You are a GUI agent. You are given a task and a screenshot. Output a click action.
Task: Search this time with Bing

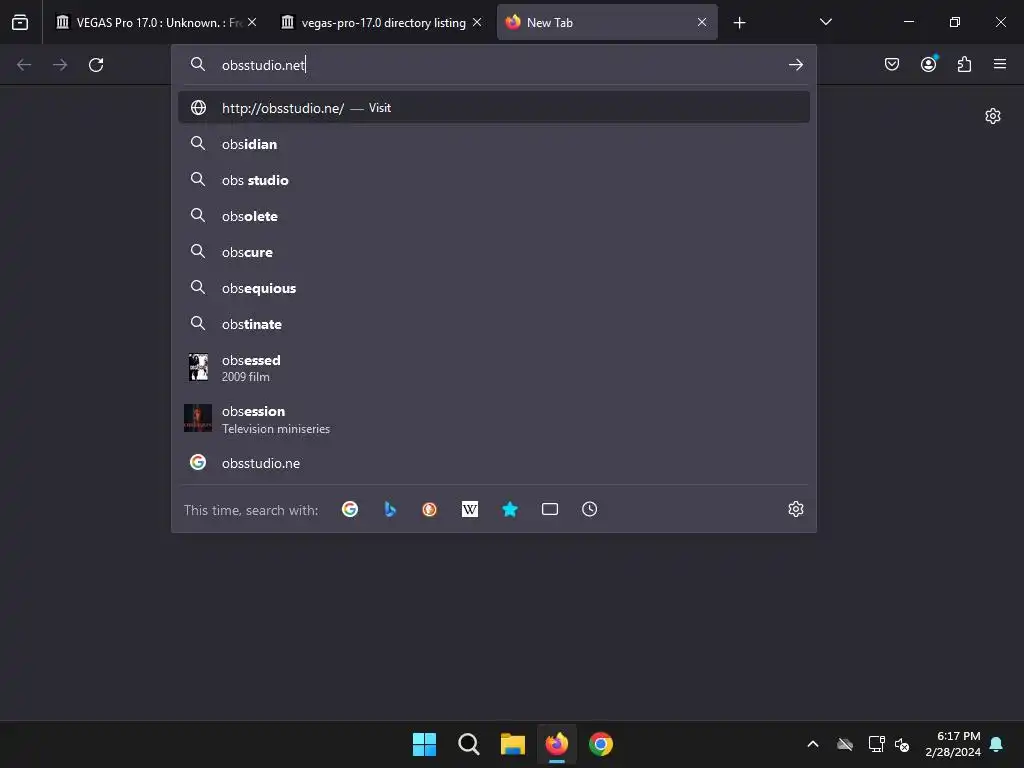tap(390, 509)
